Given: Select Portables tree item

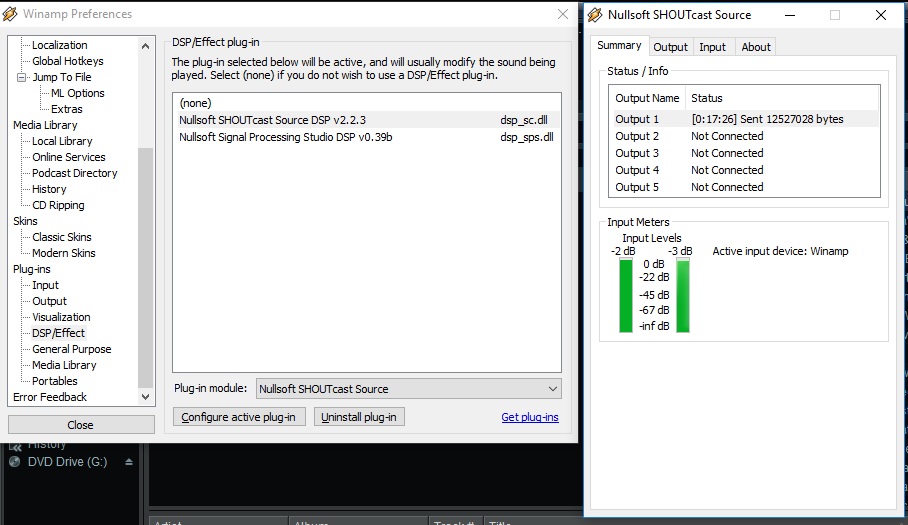Looking at the screenshot, I should pos(55,381).
